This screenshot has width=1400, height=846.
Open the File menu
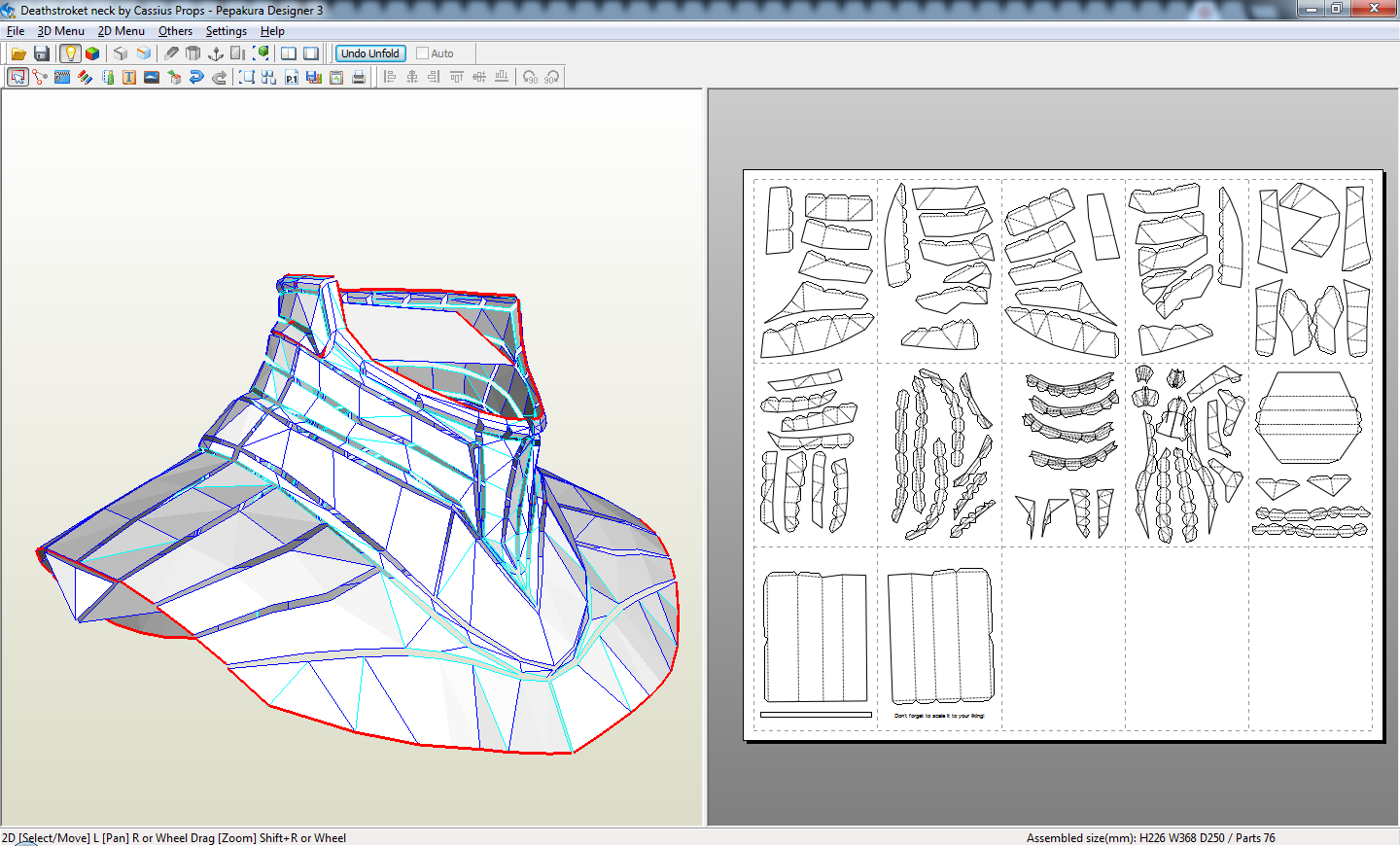[x=16, y=31]
